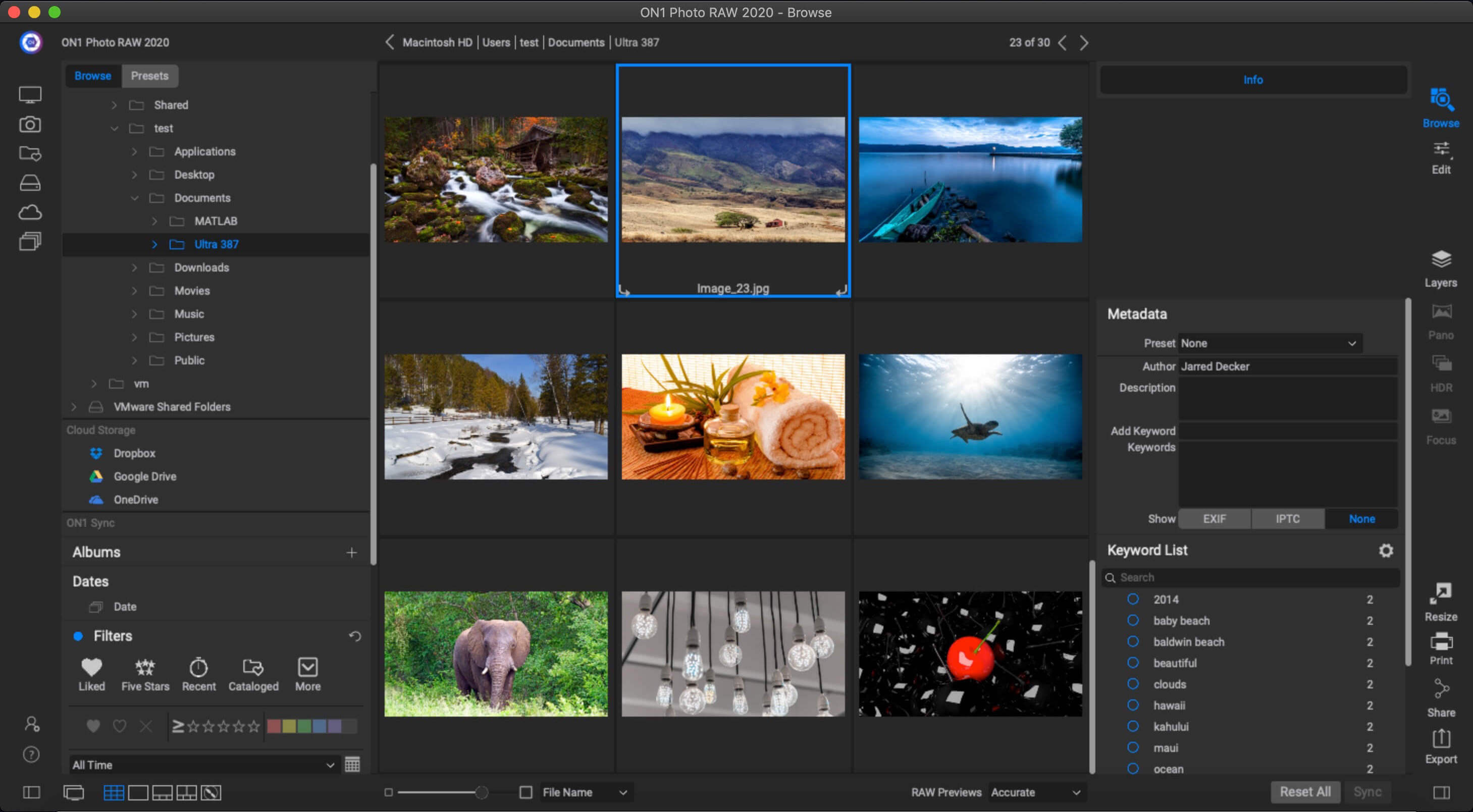This screenshot has width=1473, height=812.
Task: Show EXIF metadata
Action: 1215,518
